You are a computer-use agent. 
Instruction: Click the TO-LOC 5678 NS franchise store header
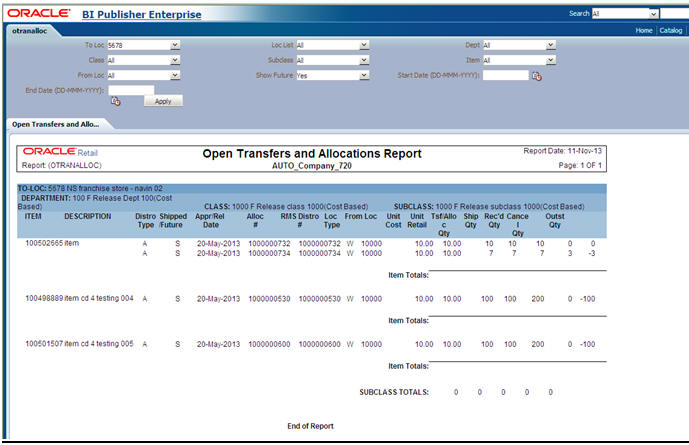(90, 188)
